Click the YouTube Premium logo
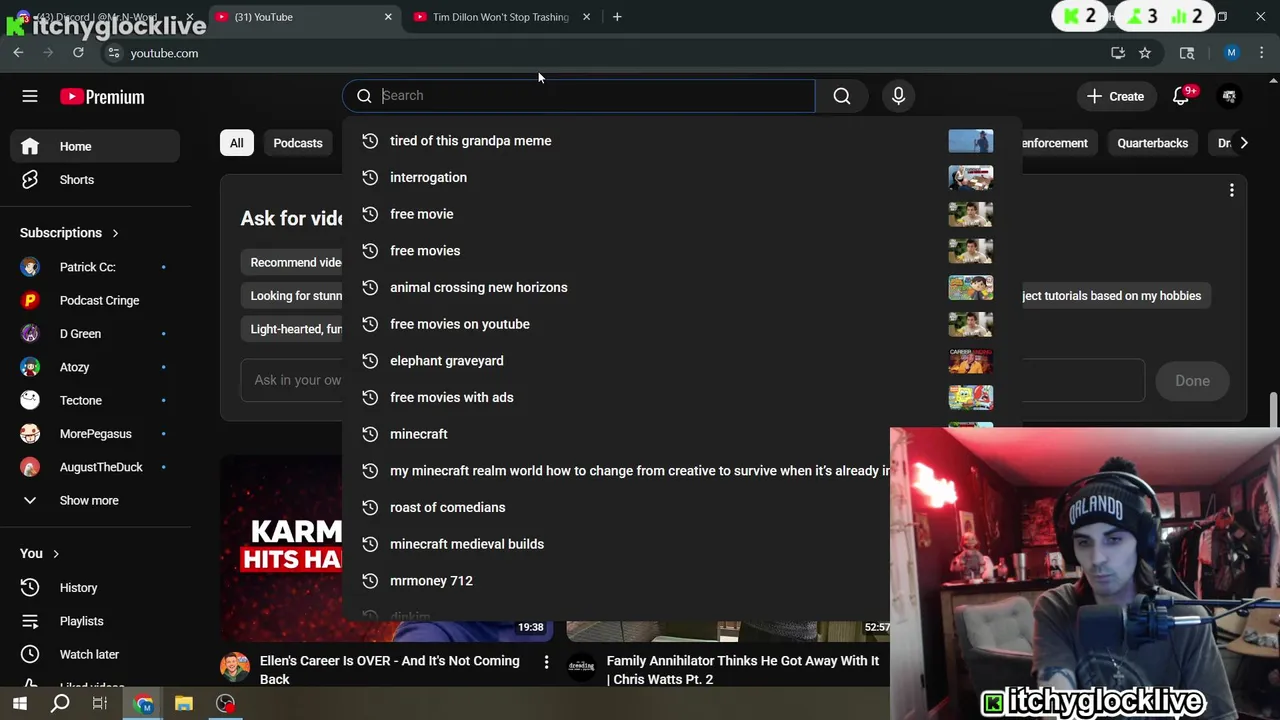Screen dimensions: 1280x720 click(102, 97)
